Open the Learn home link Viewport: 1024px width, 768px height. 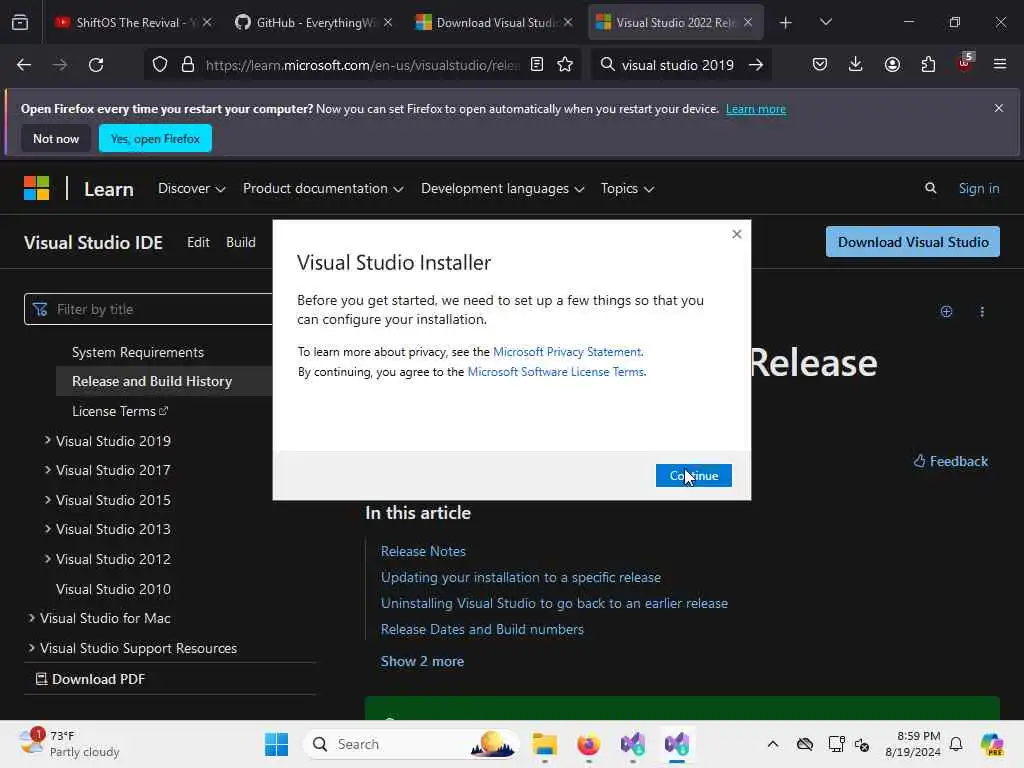point(108,189)
